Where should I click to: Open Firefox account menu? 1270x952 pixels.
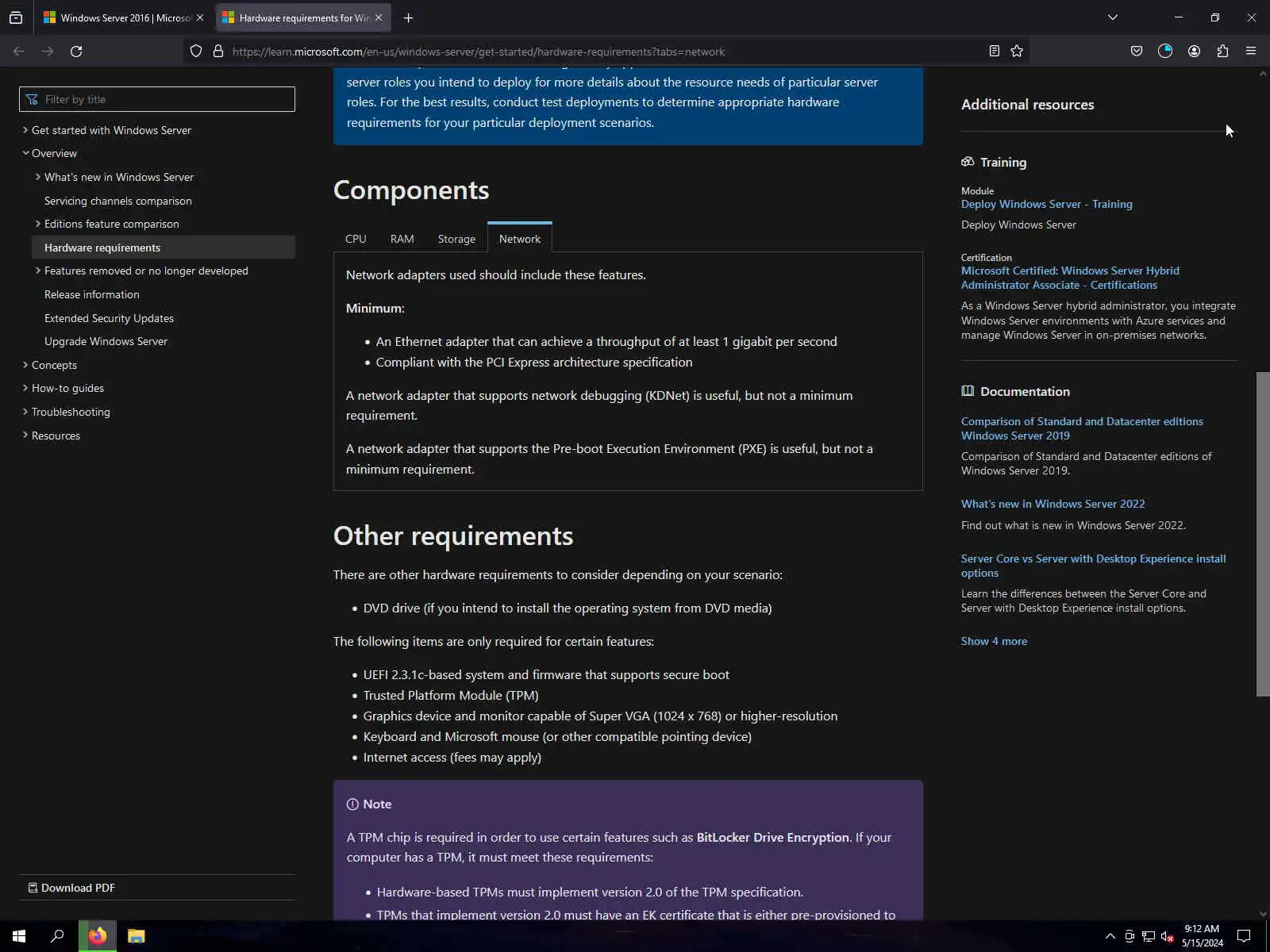[1194, 52]
